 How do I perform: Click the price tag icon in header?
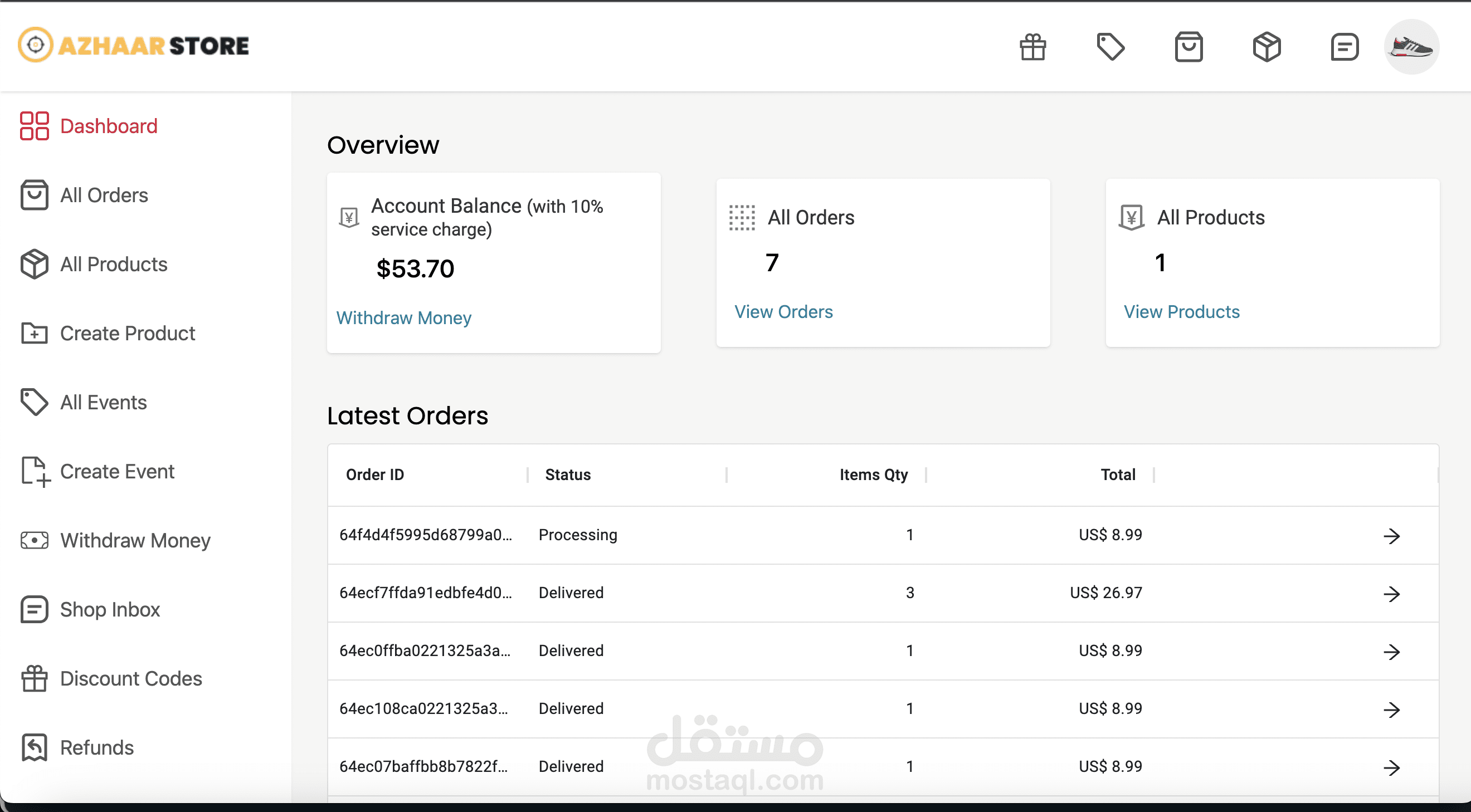point(1110,47)
